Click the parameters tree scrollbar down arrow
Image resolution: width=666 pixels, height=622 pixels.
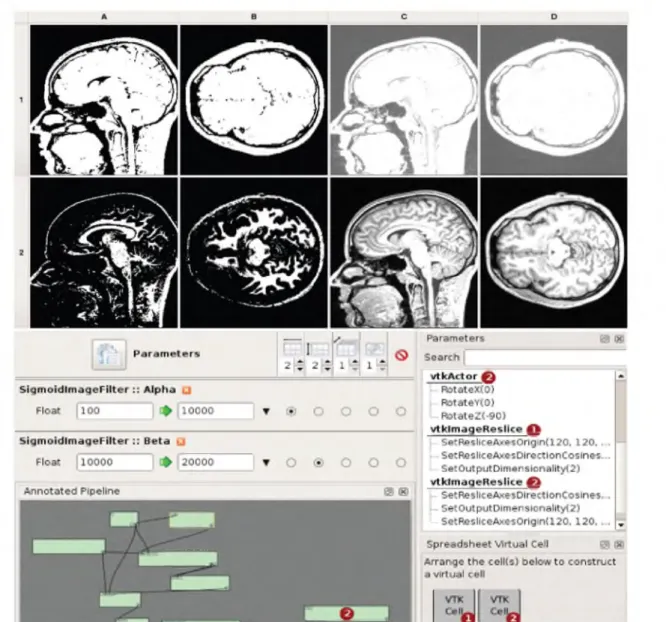(x=621, y=525)
